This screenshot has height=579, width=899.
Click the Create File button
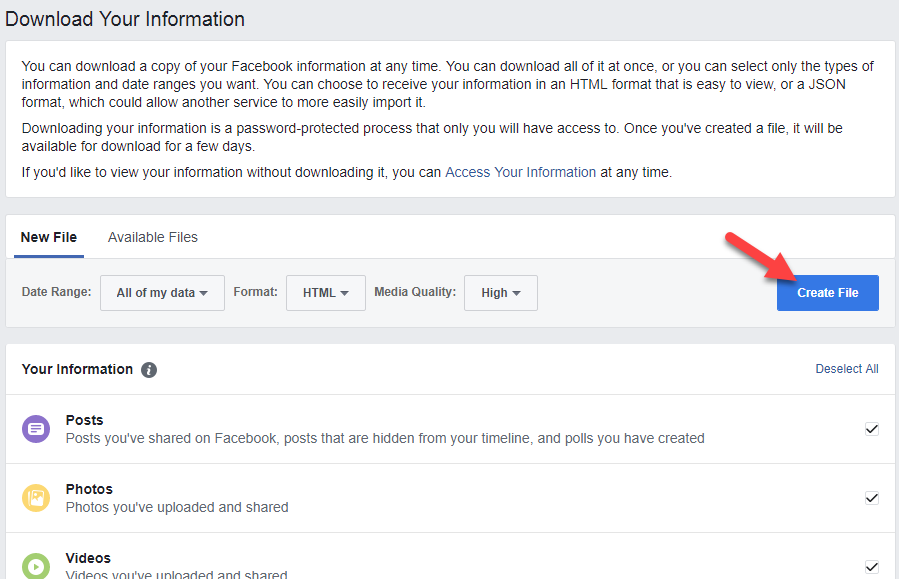(827, 292)
